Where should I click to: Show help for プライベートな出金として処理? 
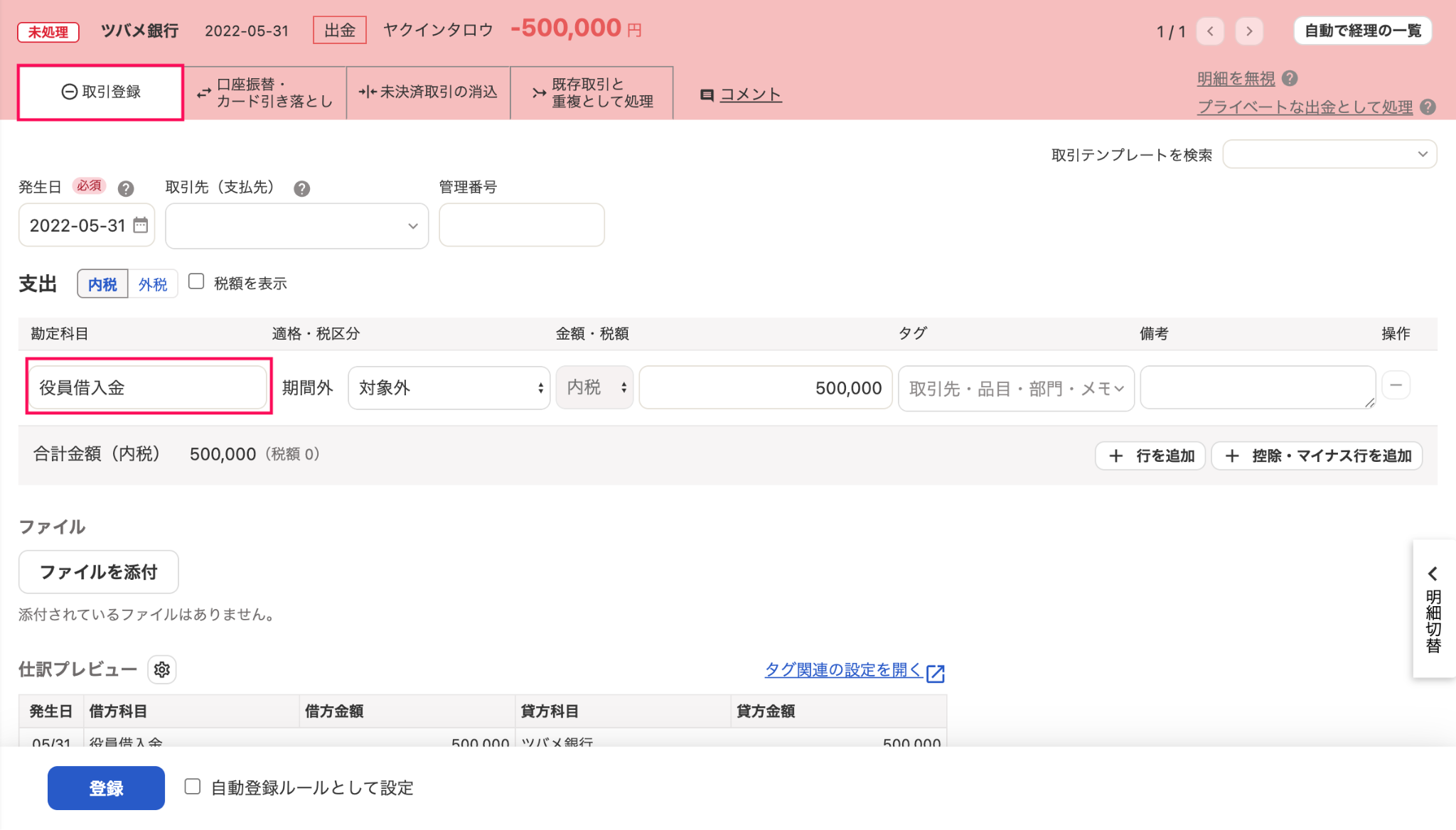pyautogui.click(x=1428, y=107)
